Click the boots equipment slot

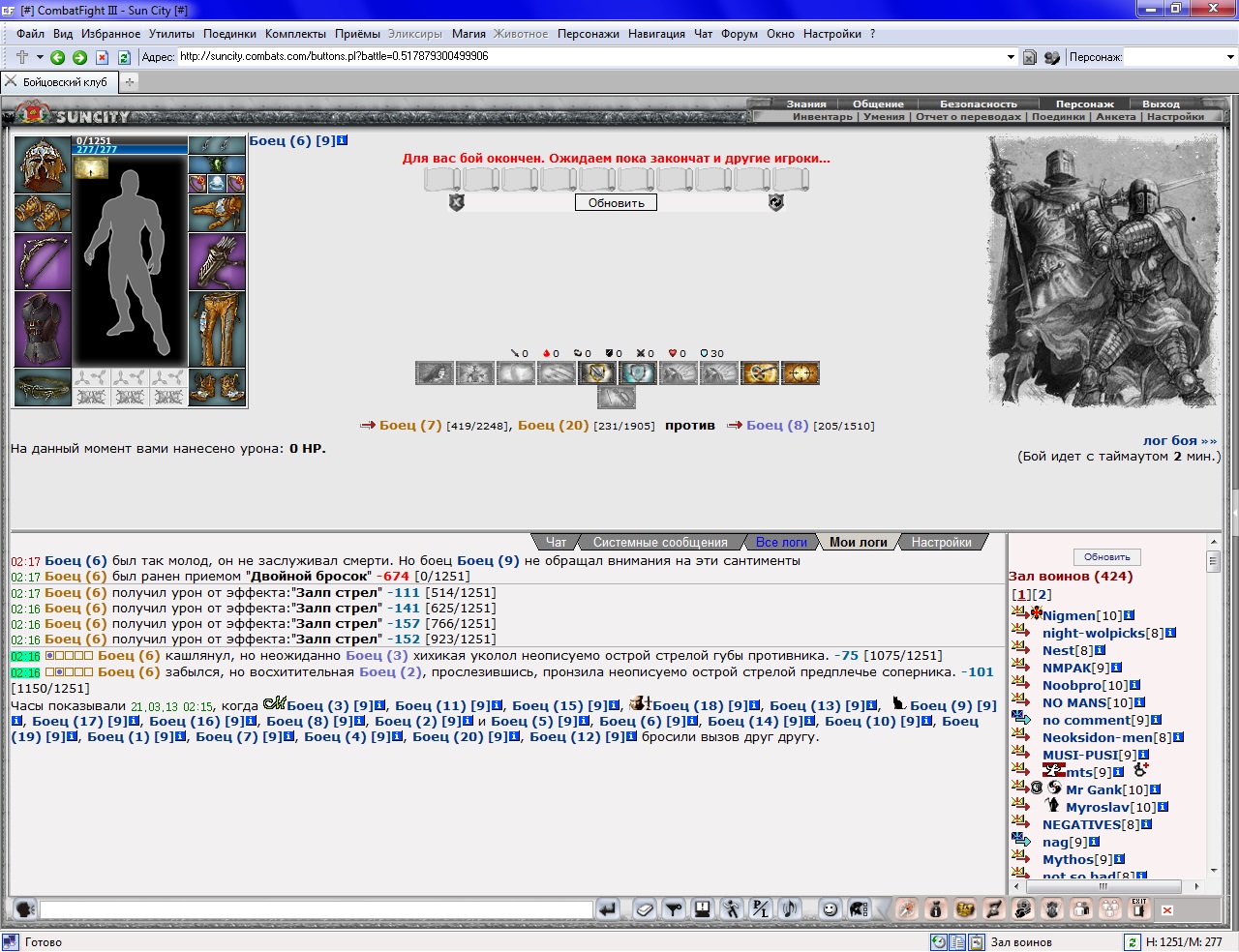(x=217, y=387)
